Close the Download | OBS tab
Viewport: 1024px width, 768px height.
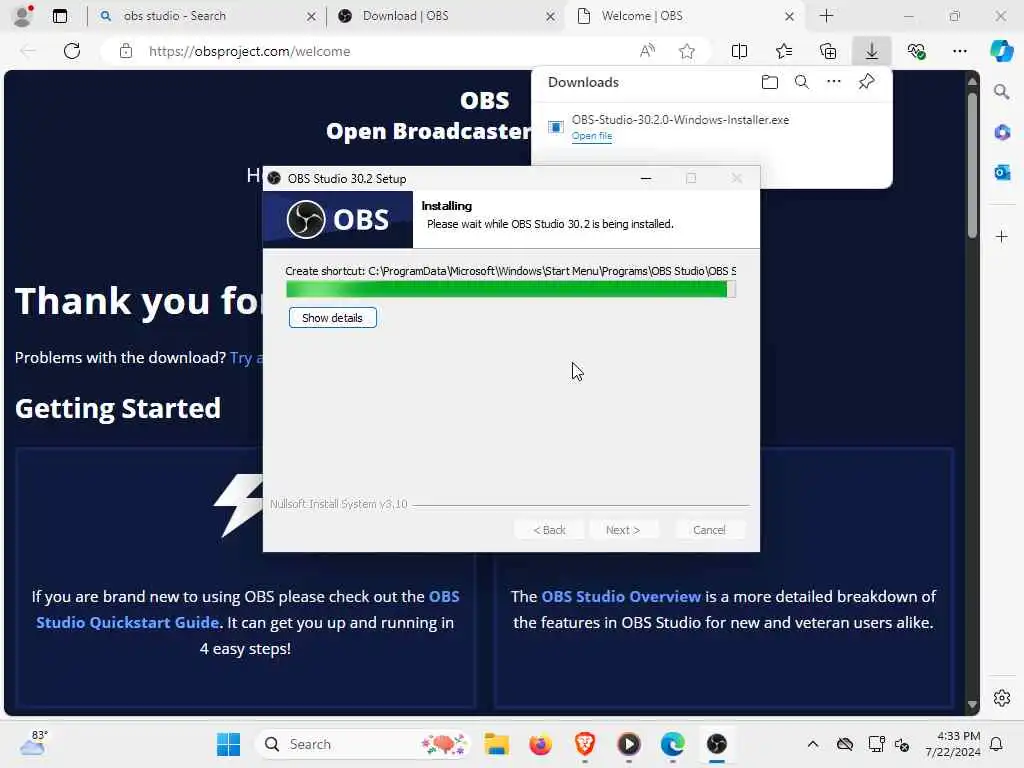click(x=551, y=16)
